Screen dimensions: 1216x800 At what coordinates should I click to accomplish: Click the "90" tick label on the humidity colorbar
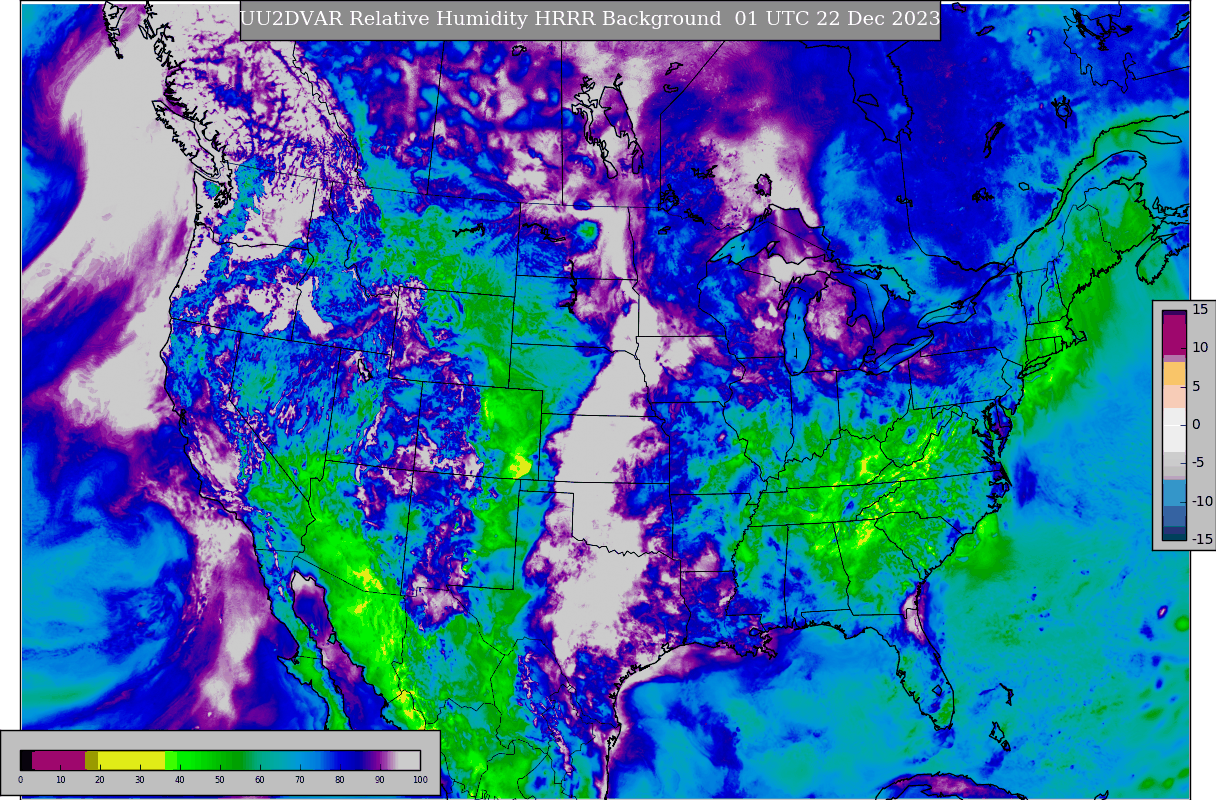click(379, 780)
